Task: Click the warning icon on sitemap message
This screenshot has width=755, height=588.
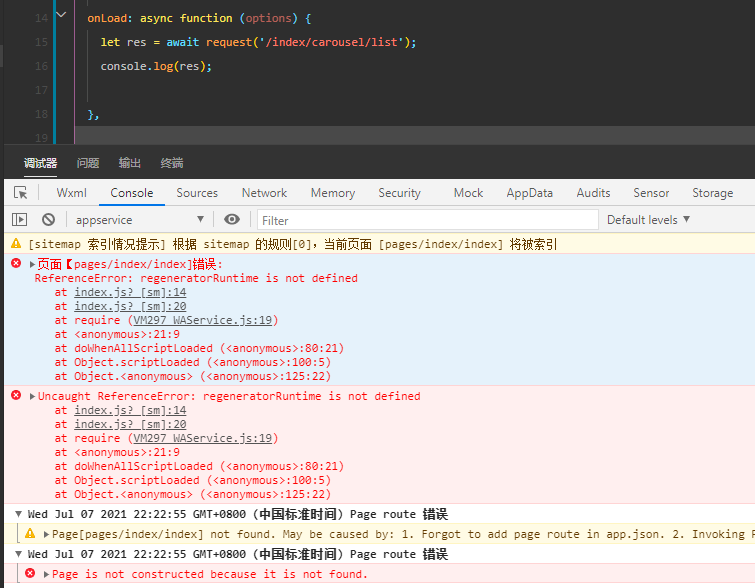Action: click(16, 244)
